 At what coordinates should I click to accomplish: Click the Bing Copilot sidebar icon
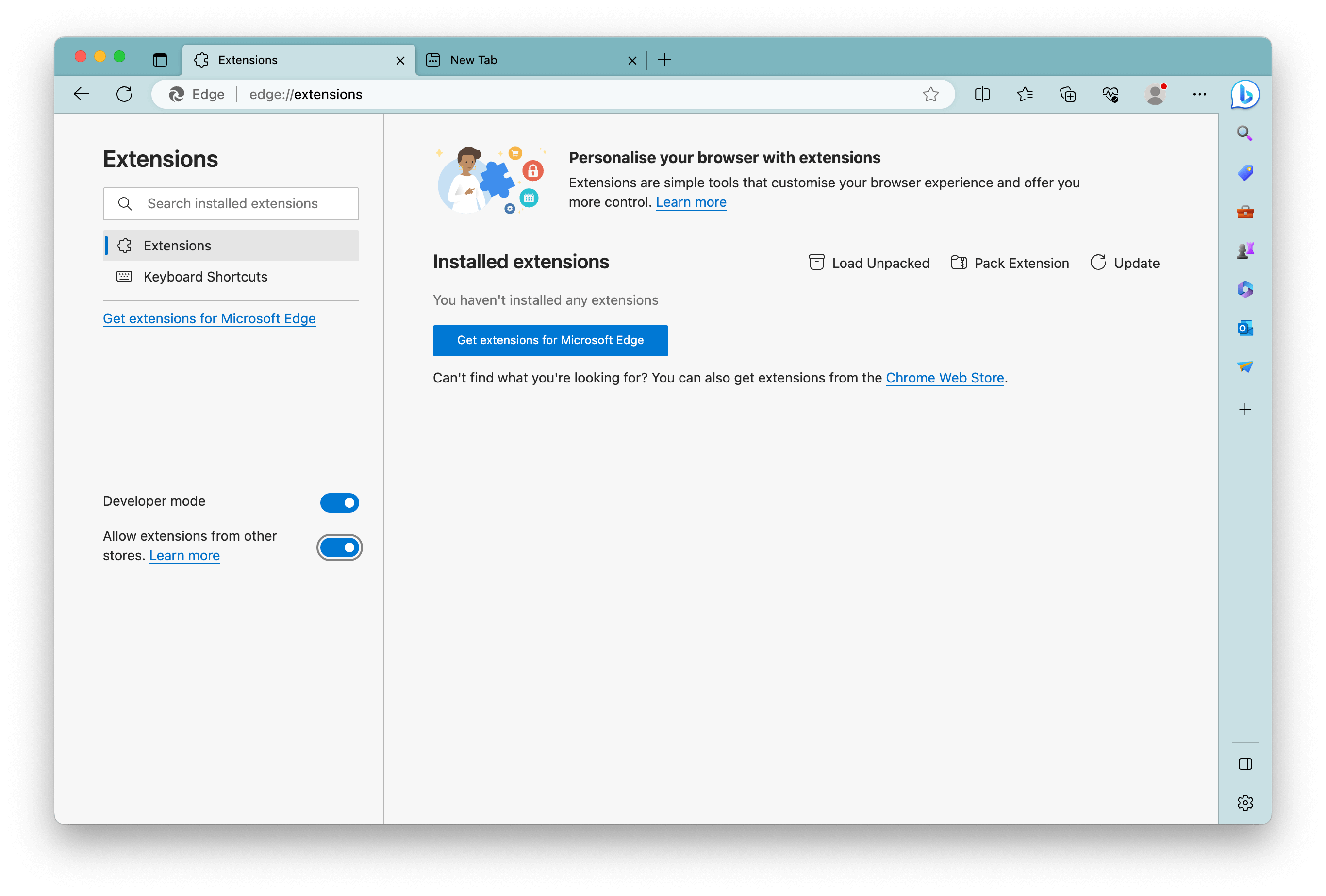pyautogui.click(x=1245, y=94)
